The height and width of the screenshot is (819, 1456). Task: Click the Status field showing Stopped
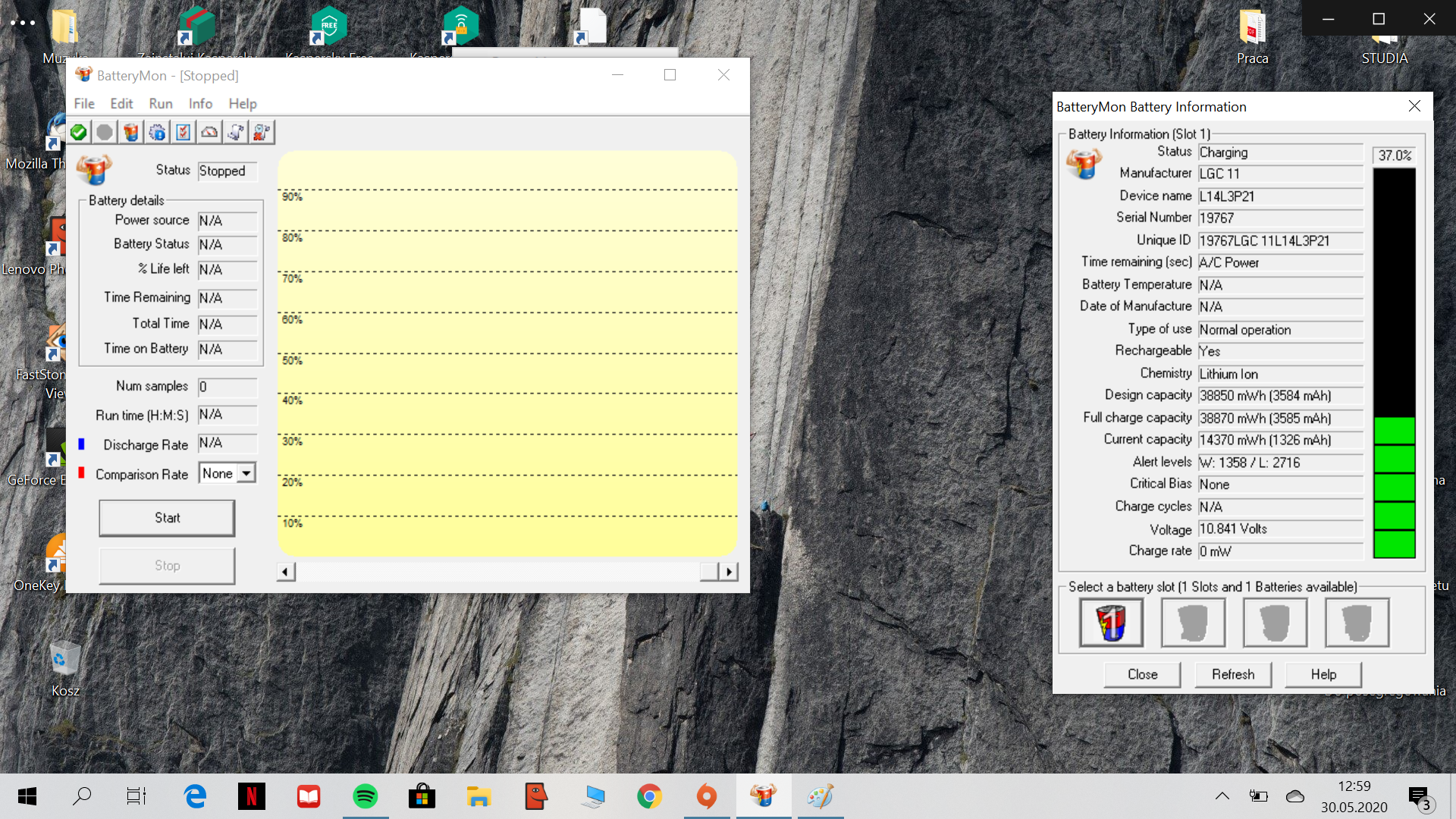point(227,171)
